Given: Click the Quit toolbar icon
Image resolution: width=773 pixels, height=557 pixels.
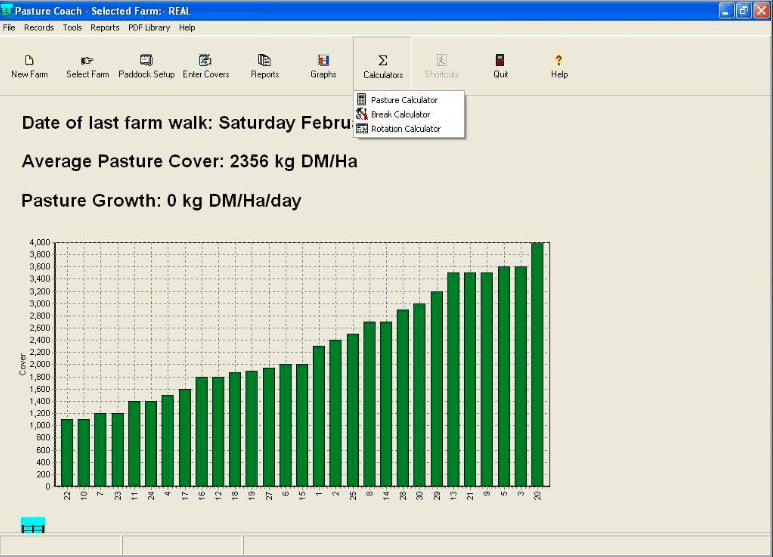Looking at the screenshot, I should tap(500, 66).
